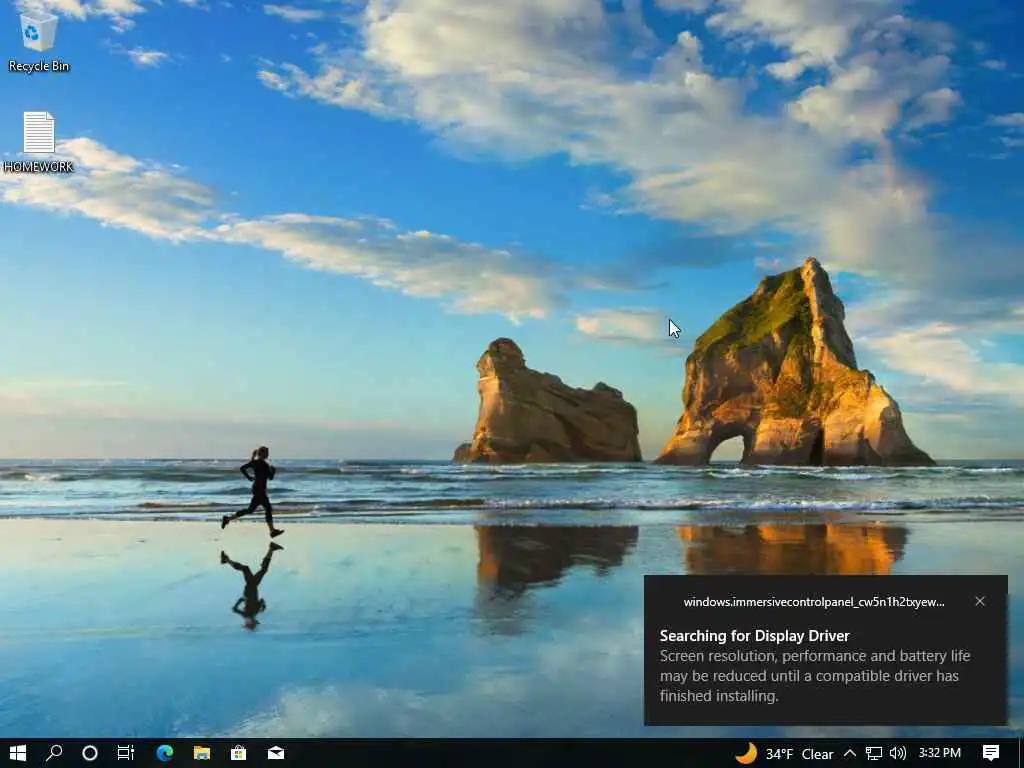Viewport: 1024px width, 768px height.
Task: Open File Explorer from the taskbar
Action: pyautogui.click(x=202, y=753)
